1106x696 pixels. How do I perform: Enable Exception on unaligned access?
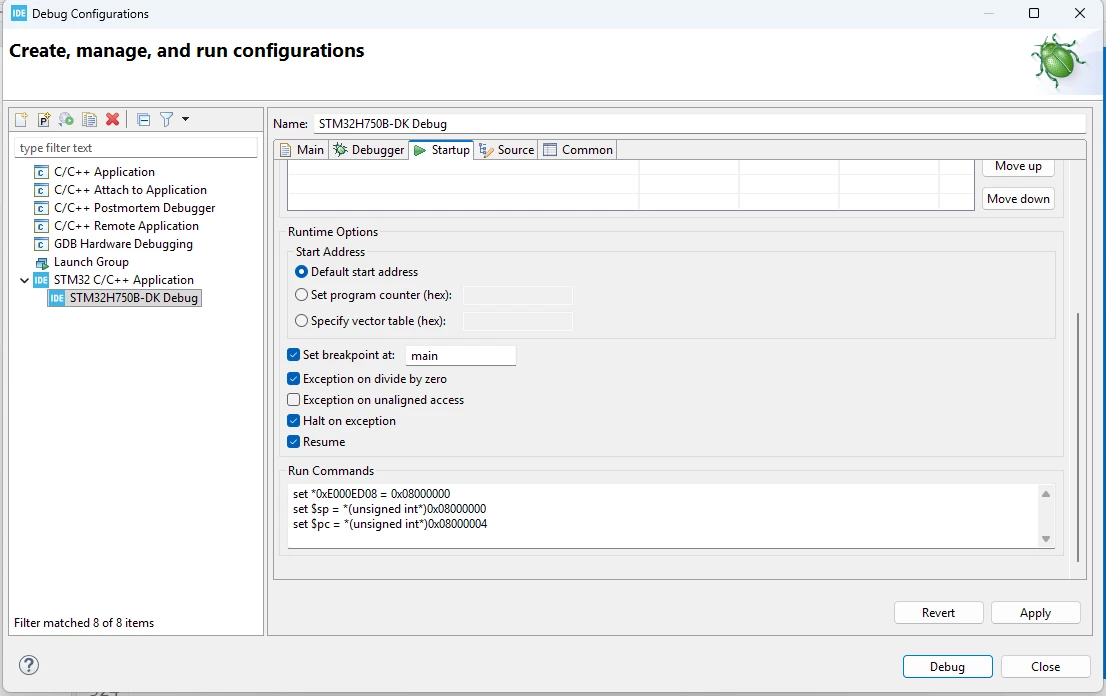click(x=293, y=400)
